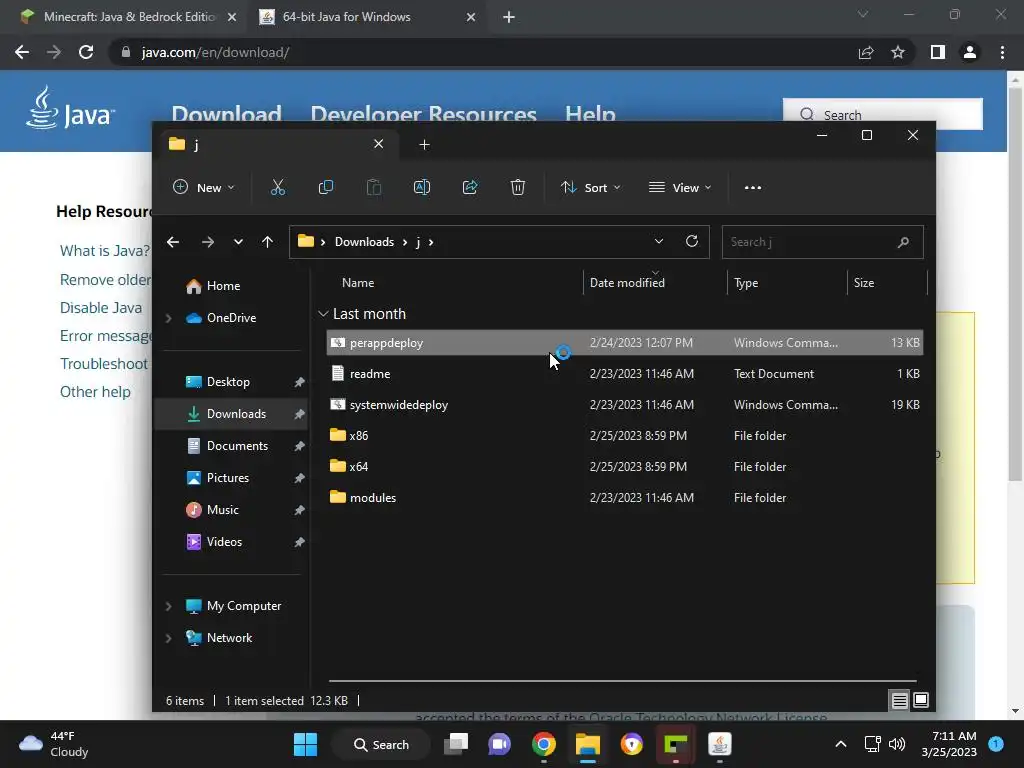Close the j tab in File Explorer
Viewport: 1024px width, 768px height.
click(378, 144)
